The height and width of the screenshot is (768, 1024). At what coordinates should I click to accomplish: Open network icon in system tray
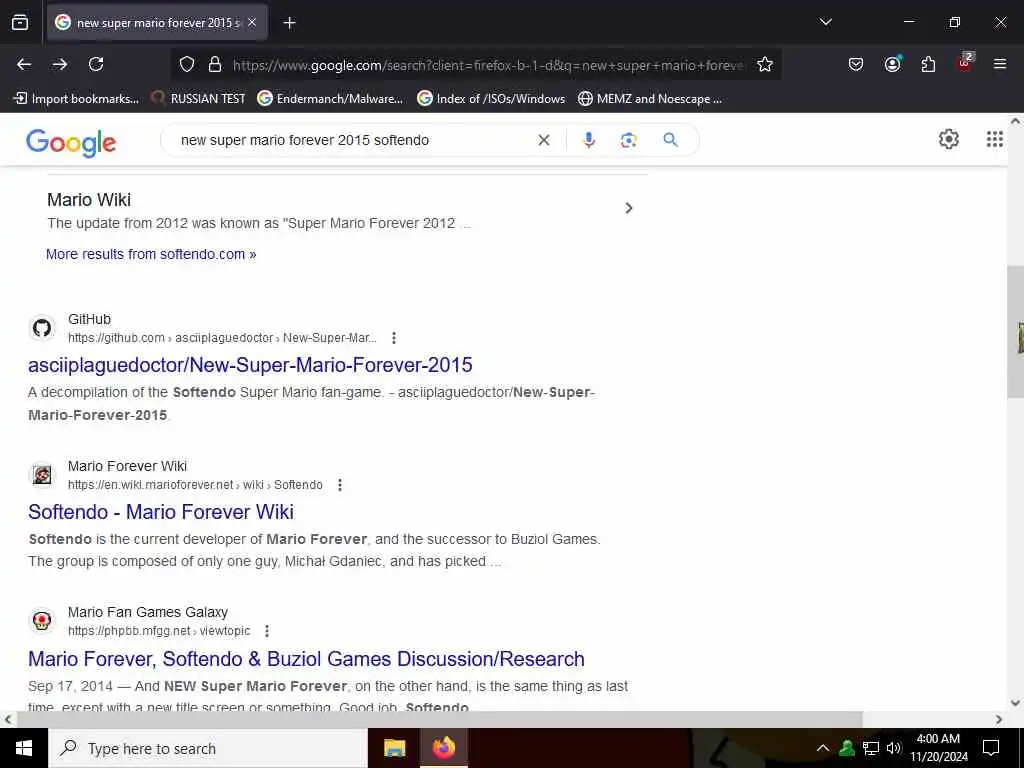point(871,748)
